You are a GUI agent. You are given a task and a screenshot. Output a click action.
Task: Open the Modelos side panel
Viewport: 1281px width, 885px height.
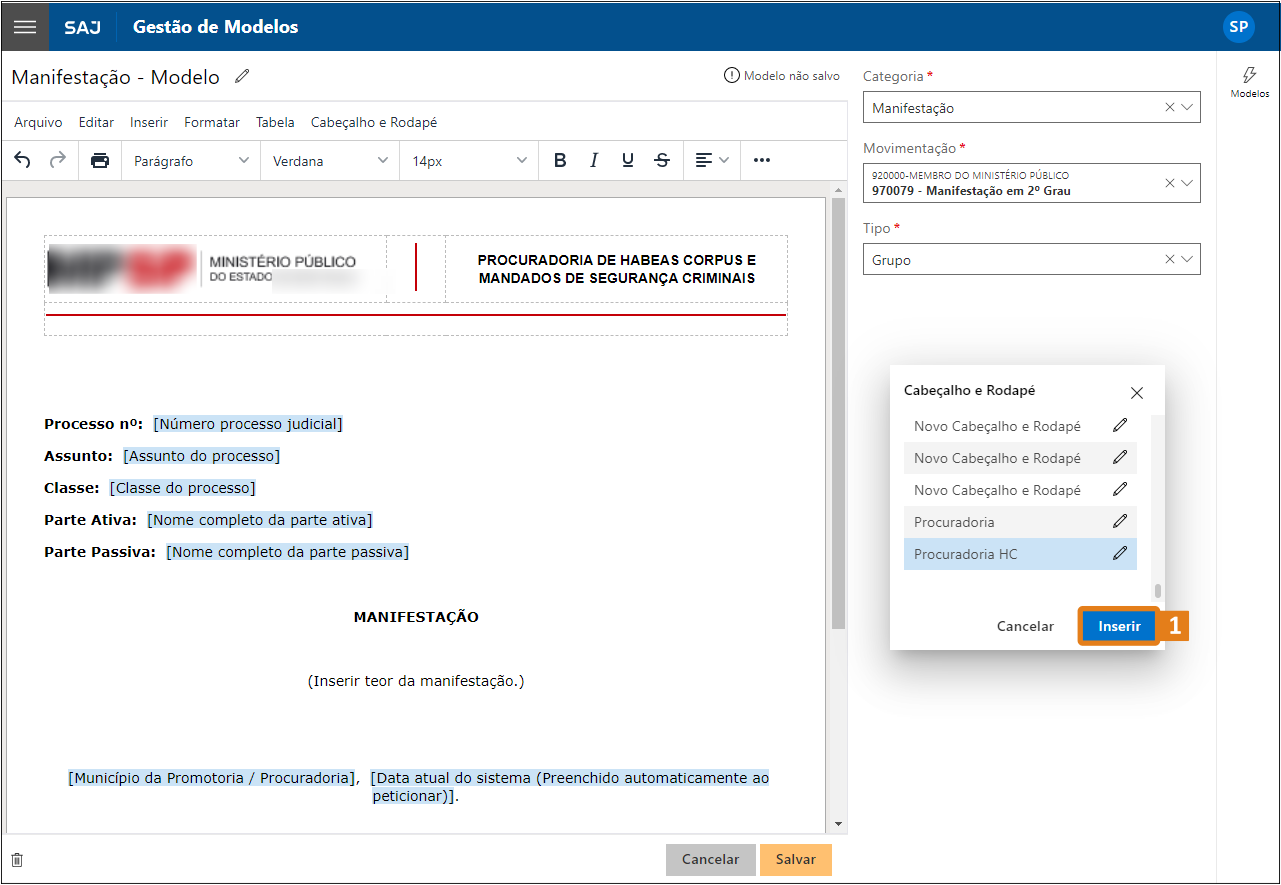(1249, 82)
